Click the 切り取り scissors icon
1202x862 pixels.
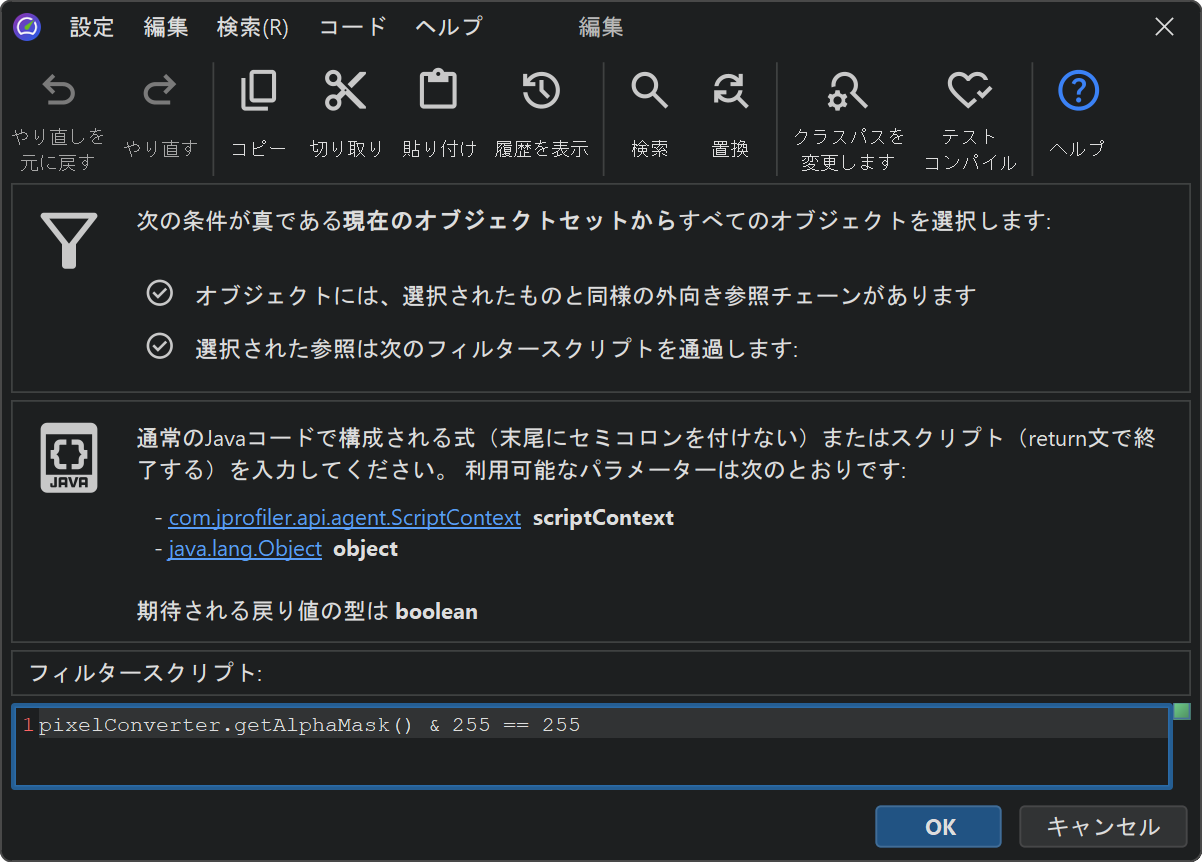click(x=346, y=91)
